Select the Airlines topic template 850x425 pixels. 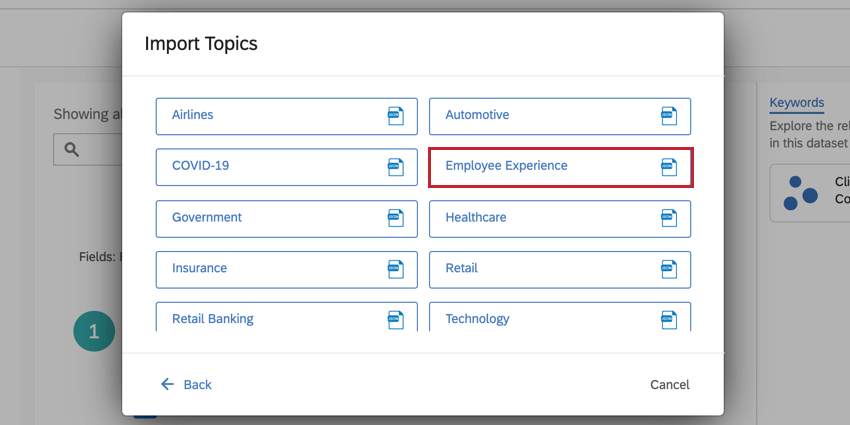pyautogui.click(x=270, y=116)
